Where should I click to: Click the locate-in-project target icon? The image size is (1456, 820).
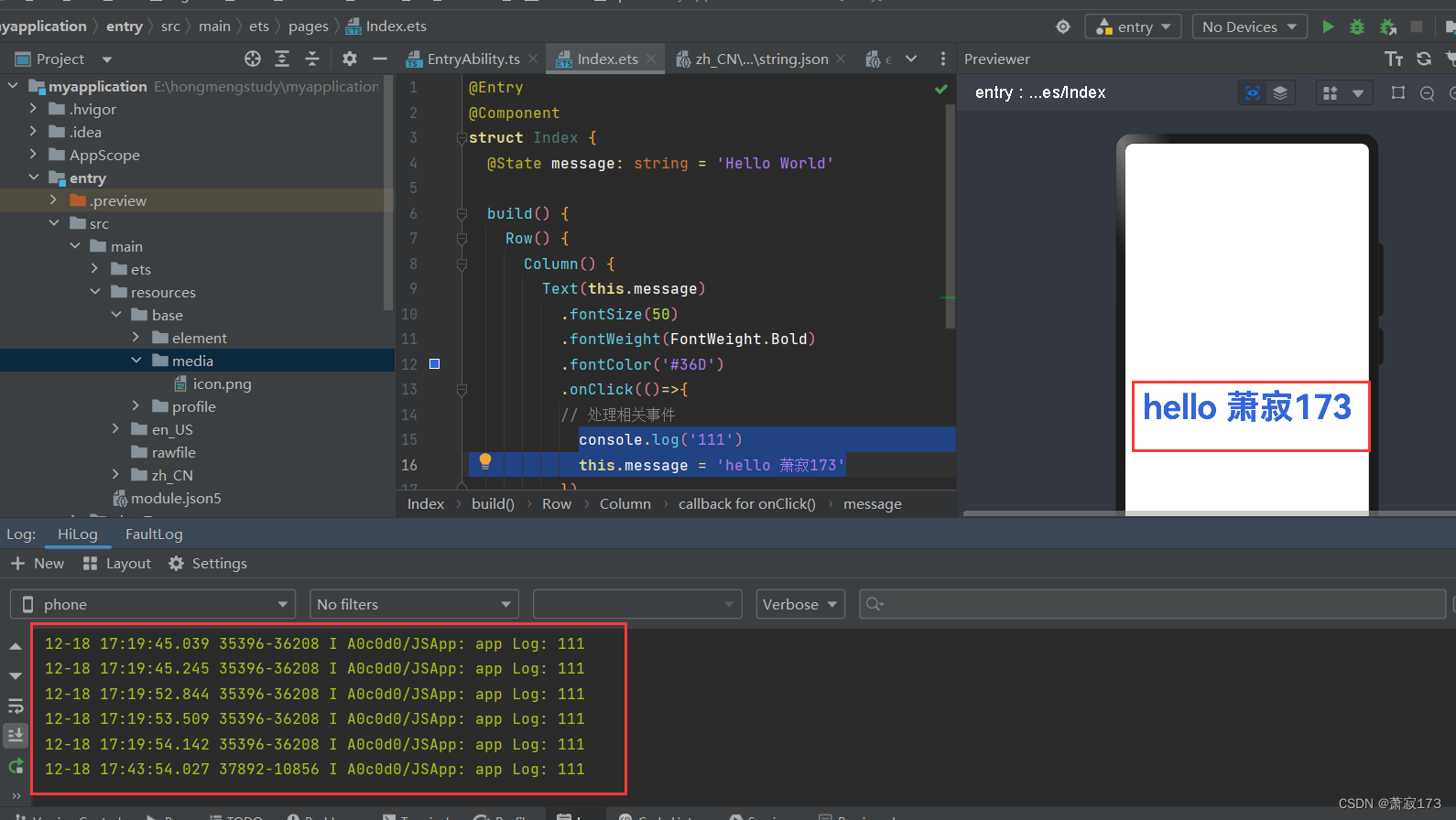(x=253, y=59)
